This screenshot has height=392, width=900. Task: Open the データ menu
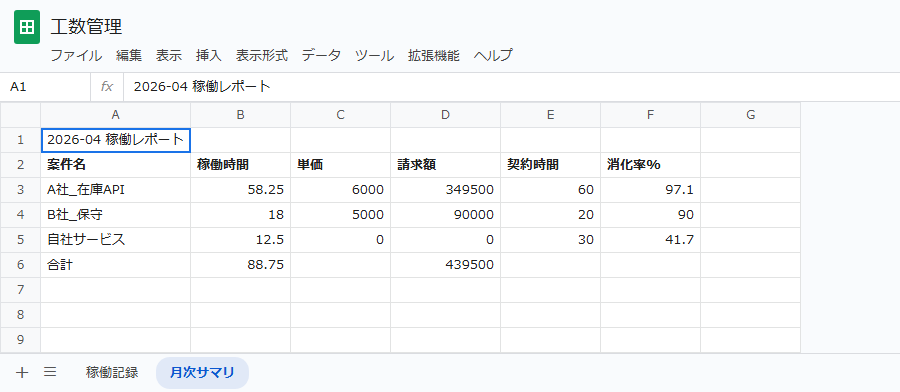321,56
